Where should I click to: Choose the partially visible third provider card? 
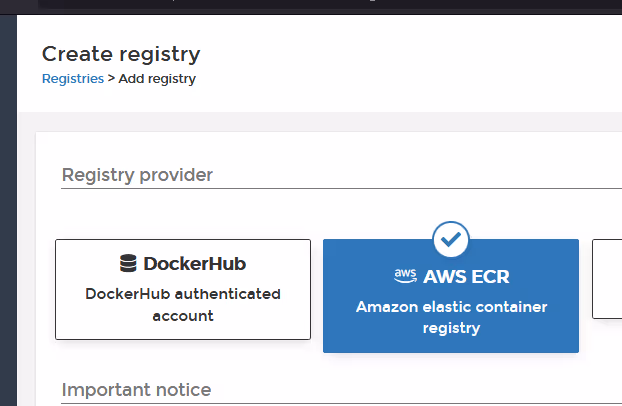tap(607, 279)
